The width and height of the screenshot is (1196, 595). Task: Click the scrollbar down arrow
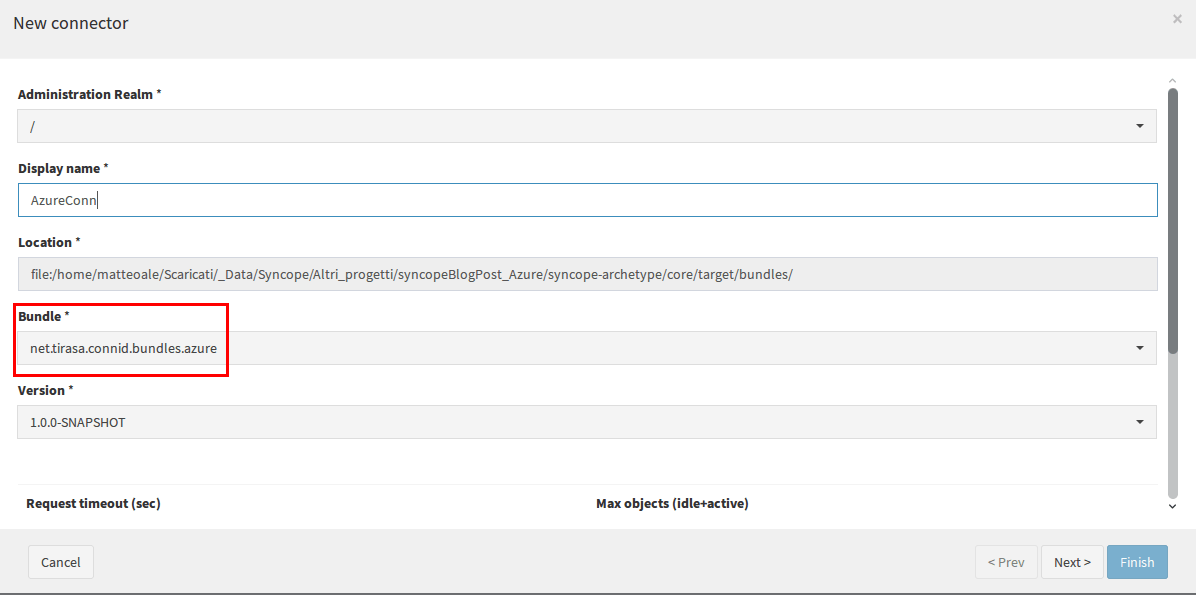click(1173, 506)
